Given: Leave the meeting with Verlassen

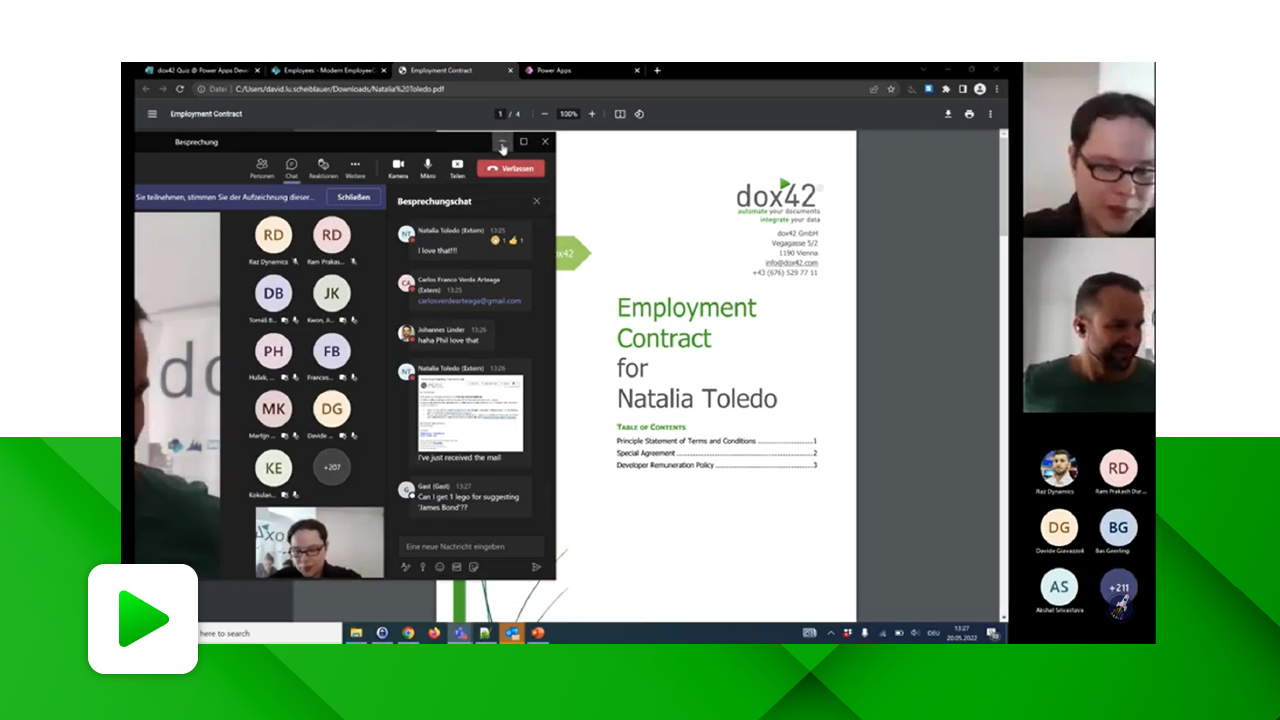Looking at the screenshot, I should coord(511,168).
